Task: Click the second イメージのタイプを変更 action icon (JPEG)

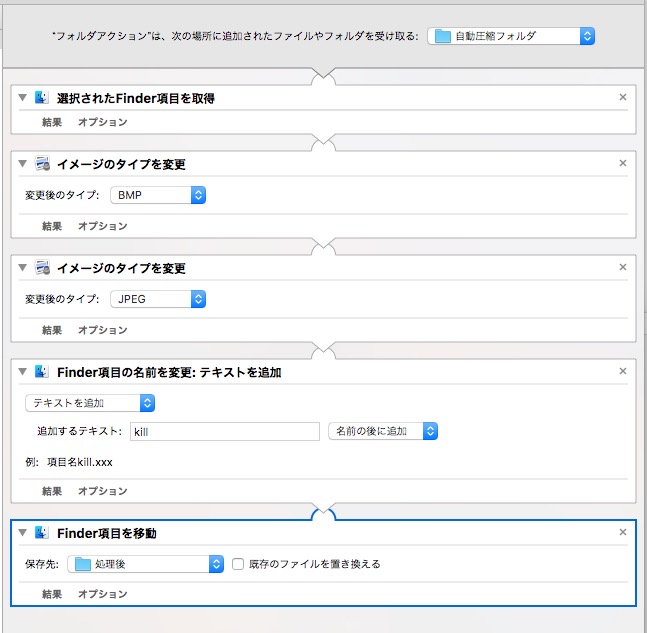Action: 42,267
